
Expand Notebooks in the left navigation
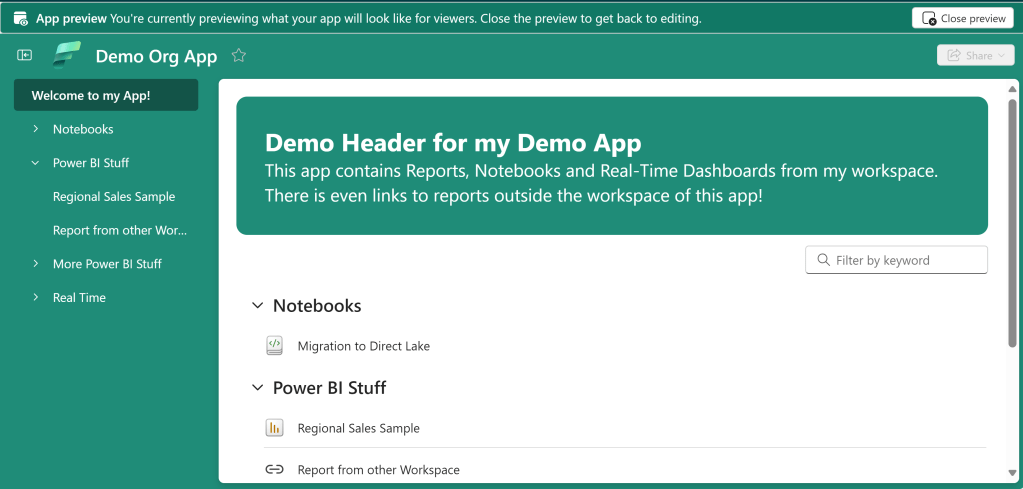(x=36, y=129)
